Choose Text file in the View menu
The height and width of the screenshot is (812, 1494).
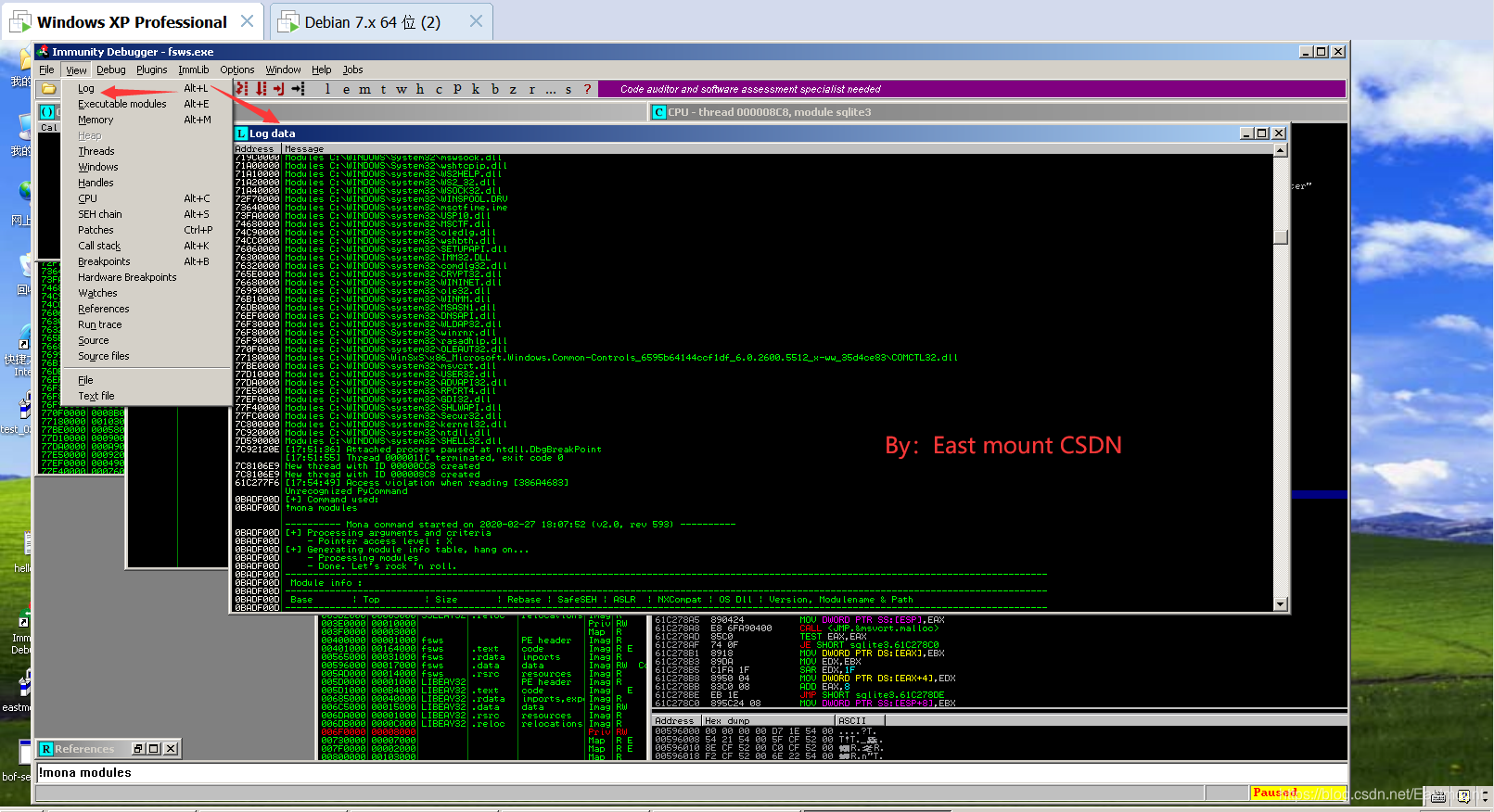coord(147,396)
